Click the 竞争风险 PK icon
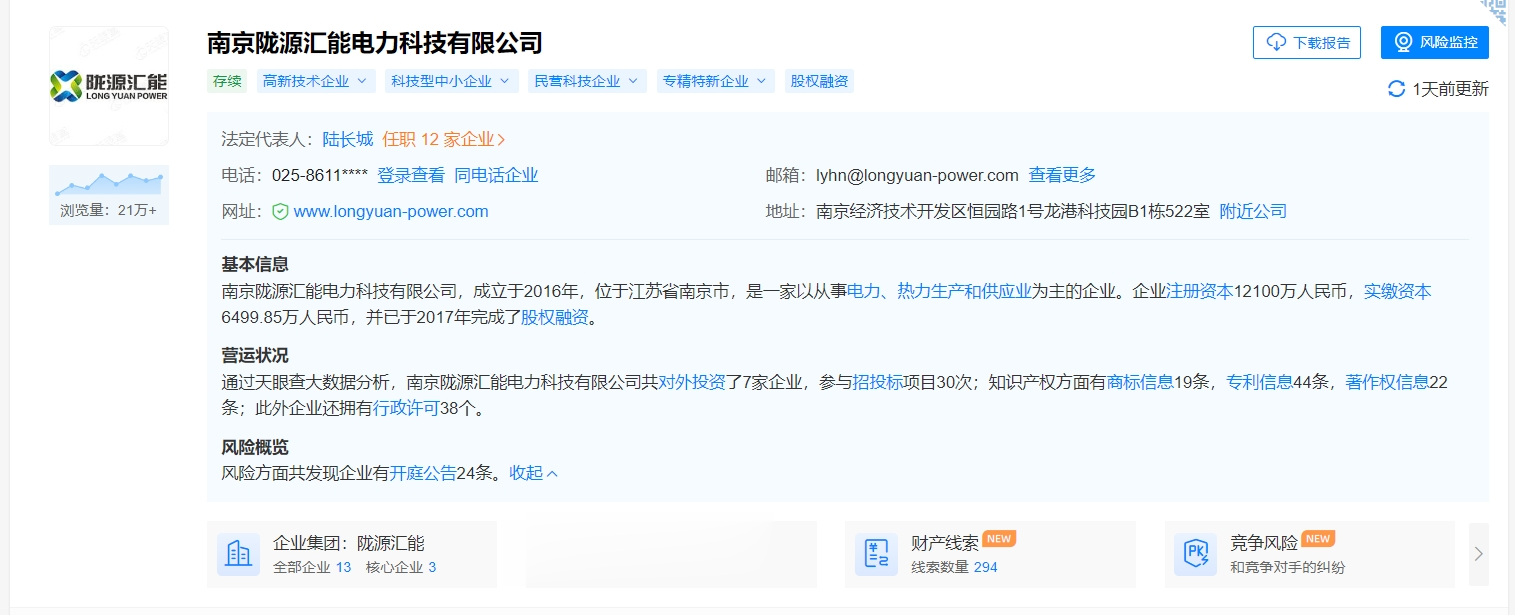The width and height of the screenshot is (1515, 615). [x=1195, y=554]
